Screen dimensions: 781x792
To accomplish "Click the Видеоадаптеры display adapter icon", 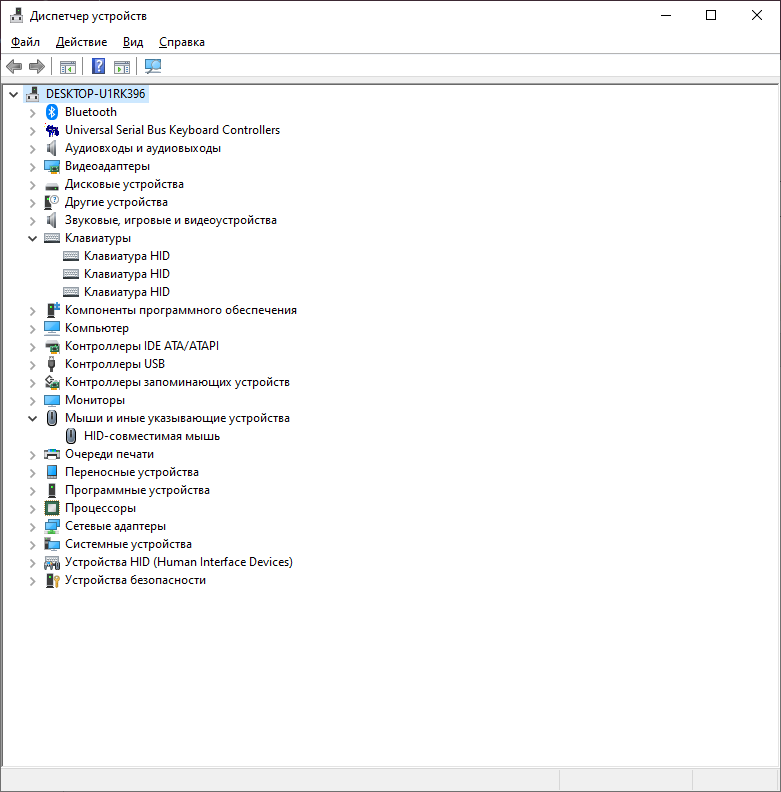I will (52, 166).
